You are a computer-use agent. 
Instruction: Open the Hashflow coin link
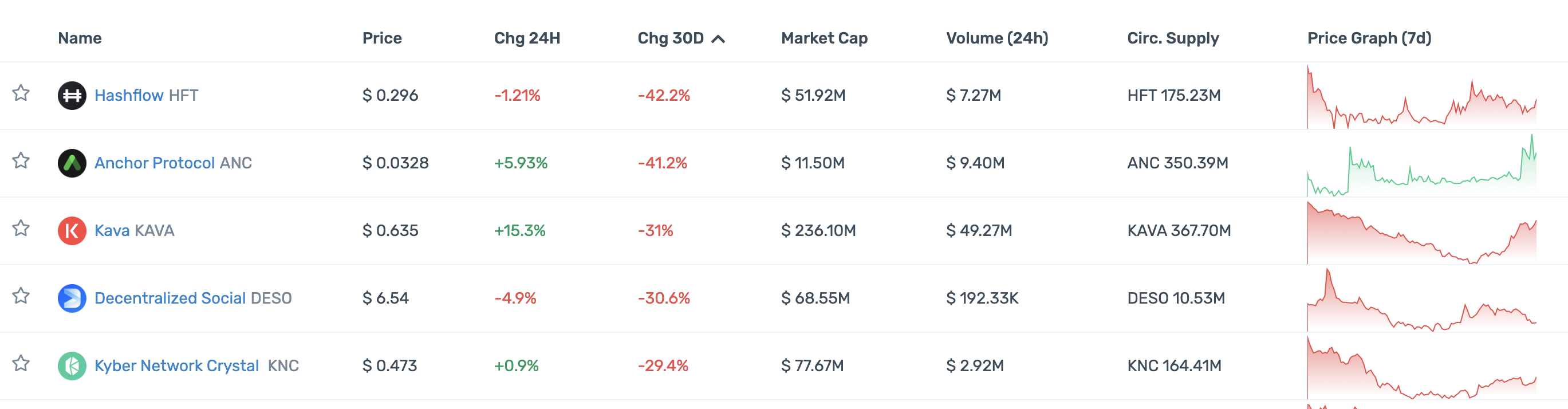[x=128, y=96]
